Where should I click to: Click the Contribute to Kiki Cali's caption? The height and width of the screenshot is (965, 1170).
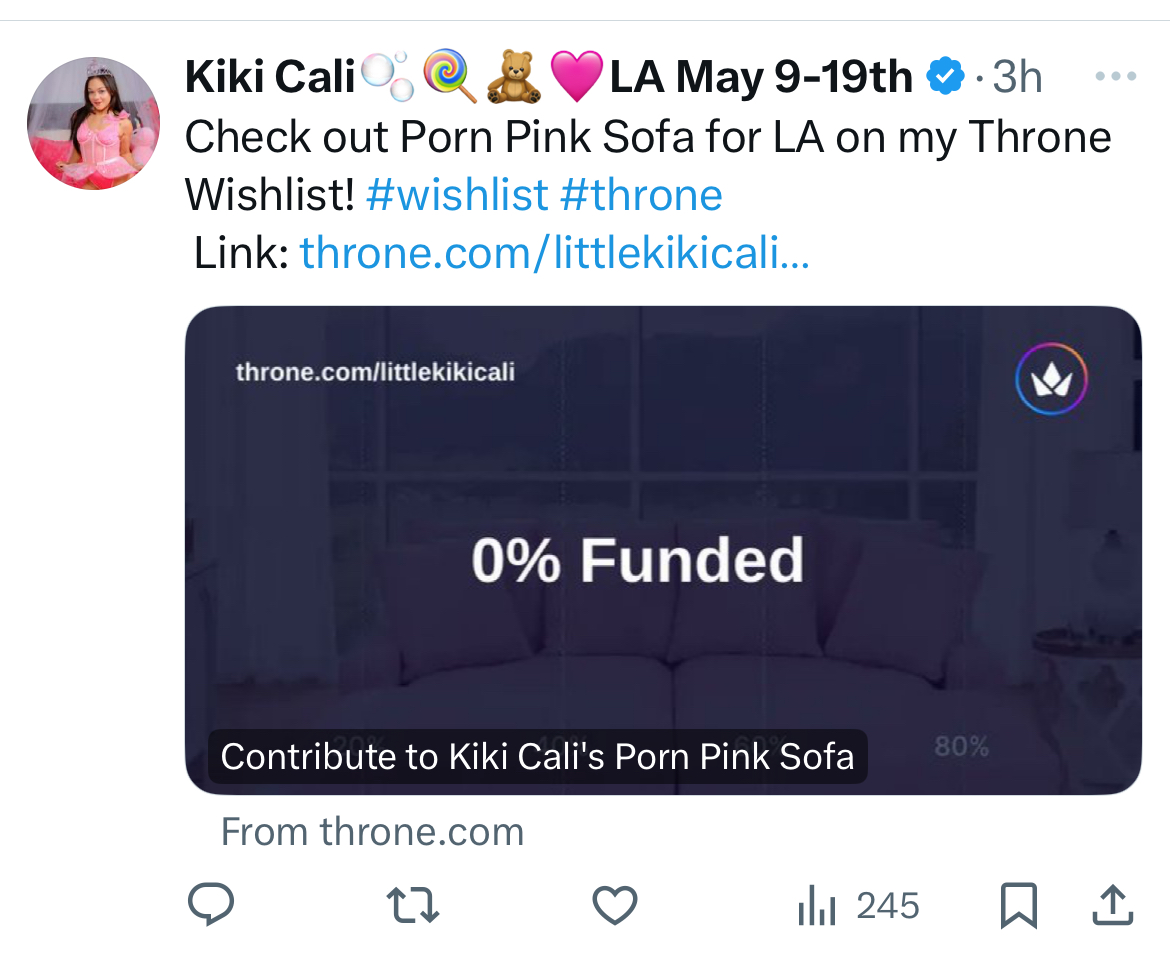537,757
